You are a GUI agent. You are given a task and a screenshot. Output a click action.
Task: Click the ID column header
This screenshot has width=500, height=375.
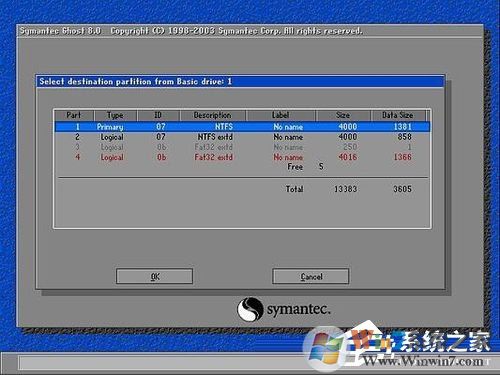158,115
